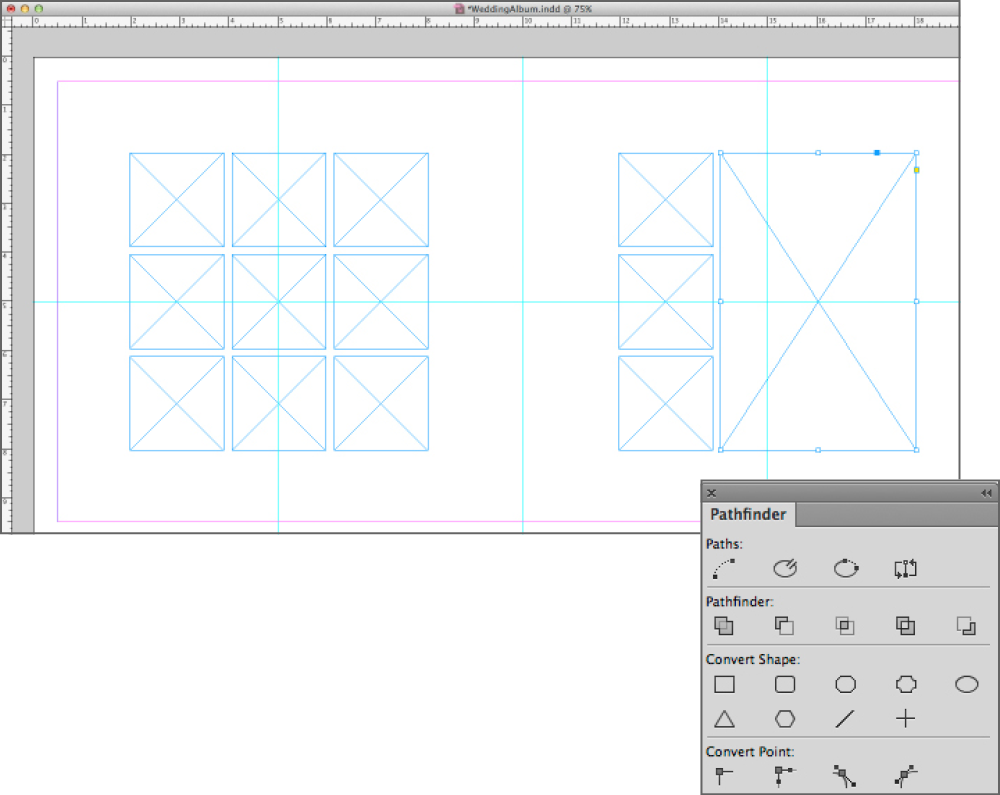Select the Pathfinder tab
Image resolution: width=1000 pixels, height=795 pixels.
(x=748, y=514)
